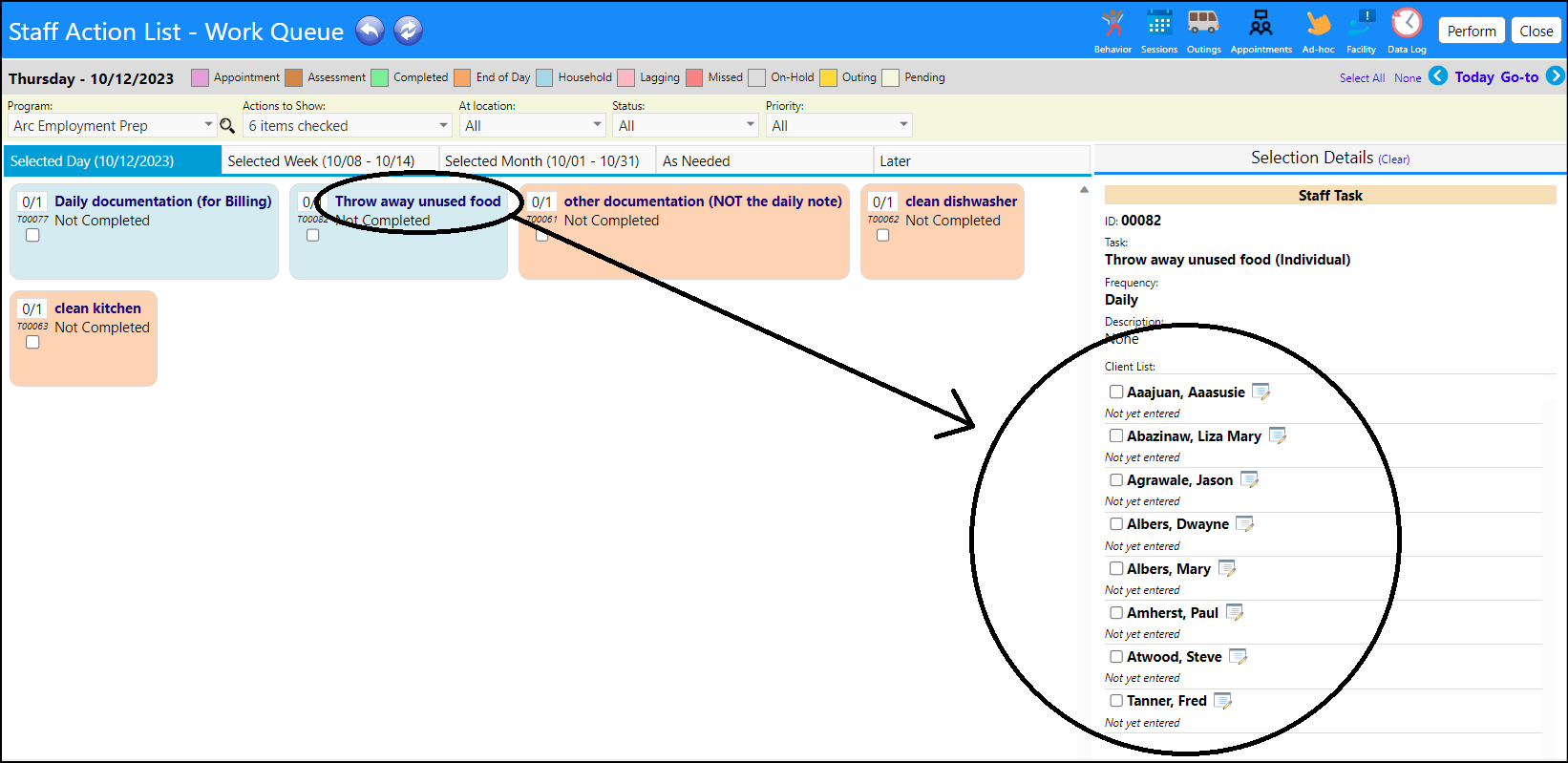Open the At location dropdown
Screen dimensions: 1568x763
(x=532, y=125)
